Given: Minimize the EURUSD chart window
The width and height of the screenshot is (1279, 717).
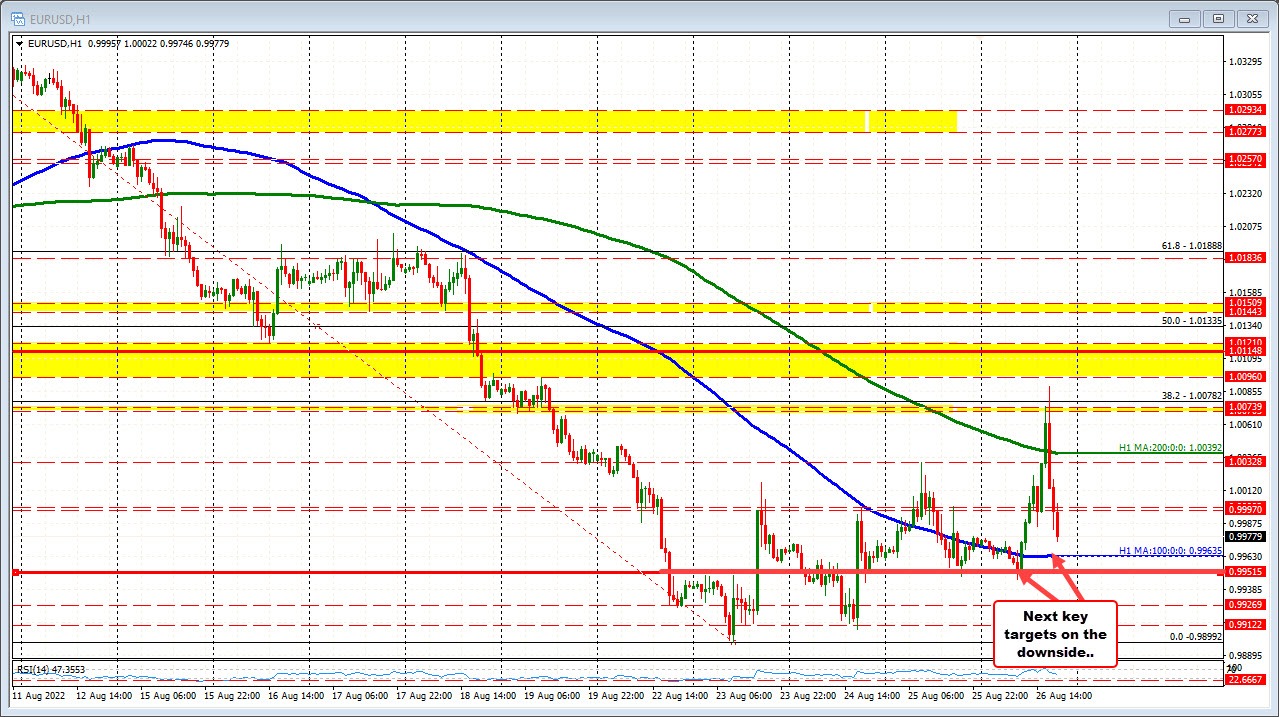Looking at the screenshot, I should (1183, 18).
